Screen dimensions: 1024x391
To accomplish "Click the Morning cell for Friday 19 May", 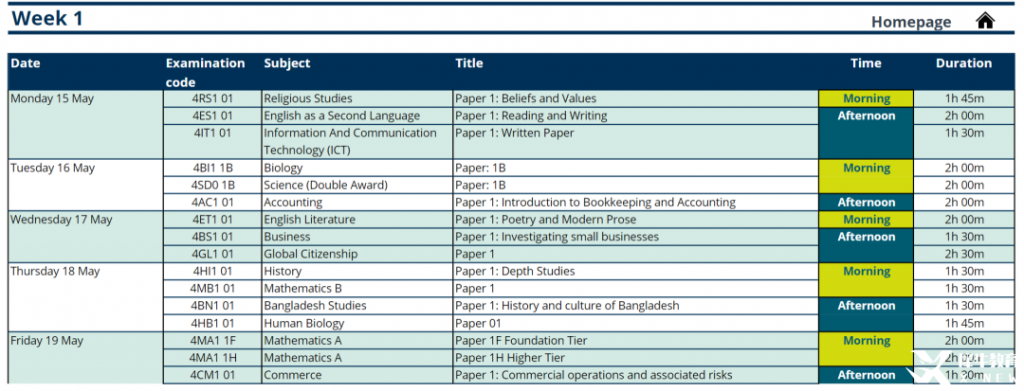I will pos(866,349).
